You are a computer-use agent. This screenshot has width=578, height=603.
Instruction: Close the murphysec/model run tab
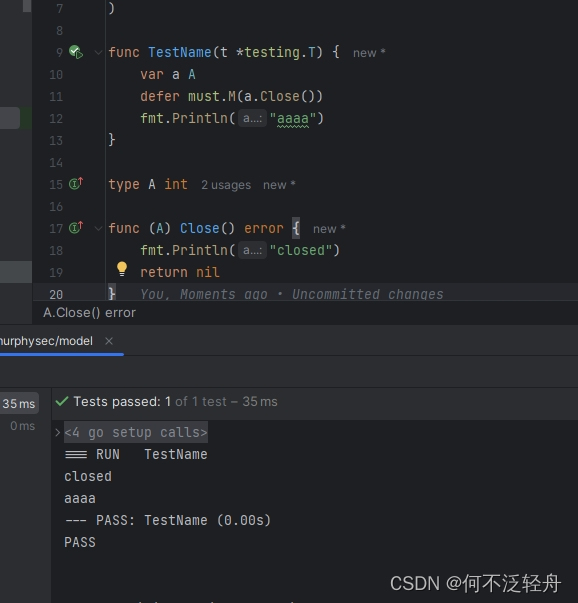(109, 341)
